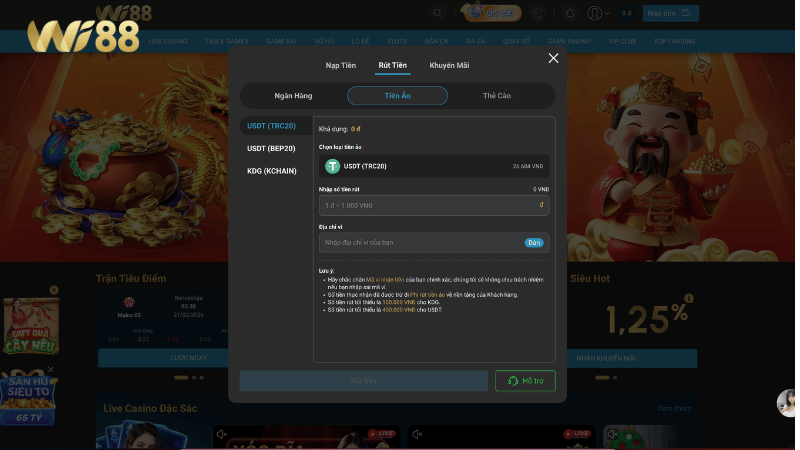Switch to the Khuyến Mãi tab
Image resolution: width=800 pixels, height=450 pixels.
(x=449, y=65)
